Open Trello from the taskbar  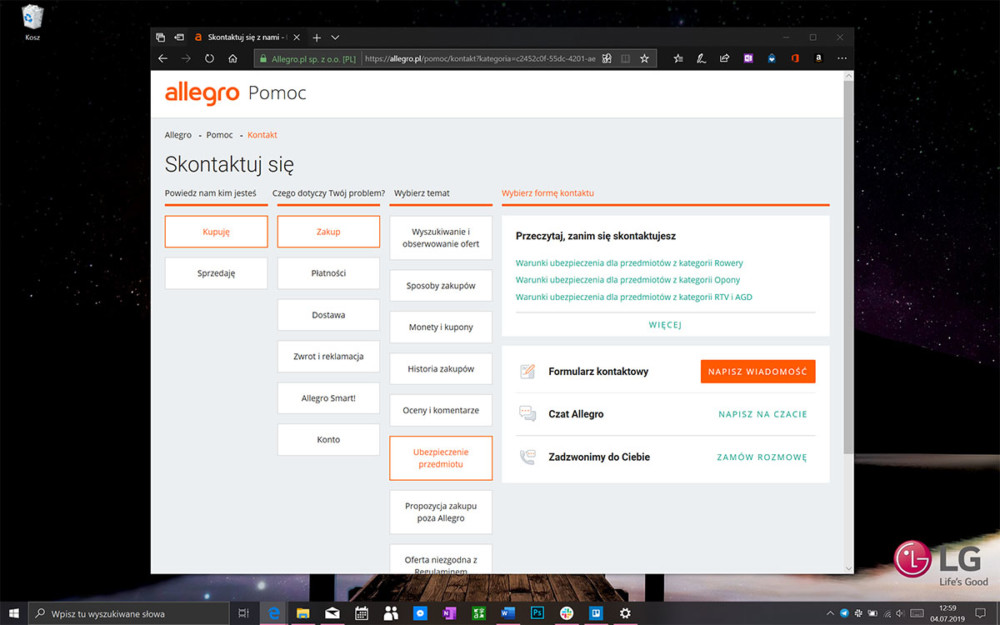pos(596,614)
